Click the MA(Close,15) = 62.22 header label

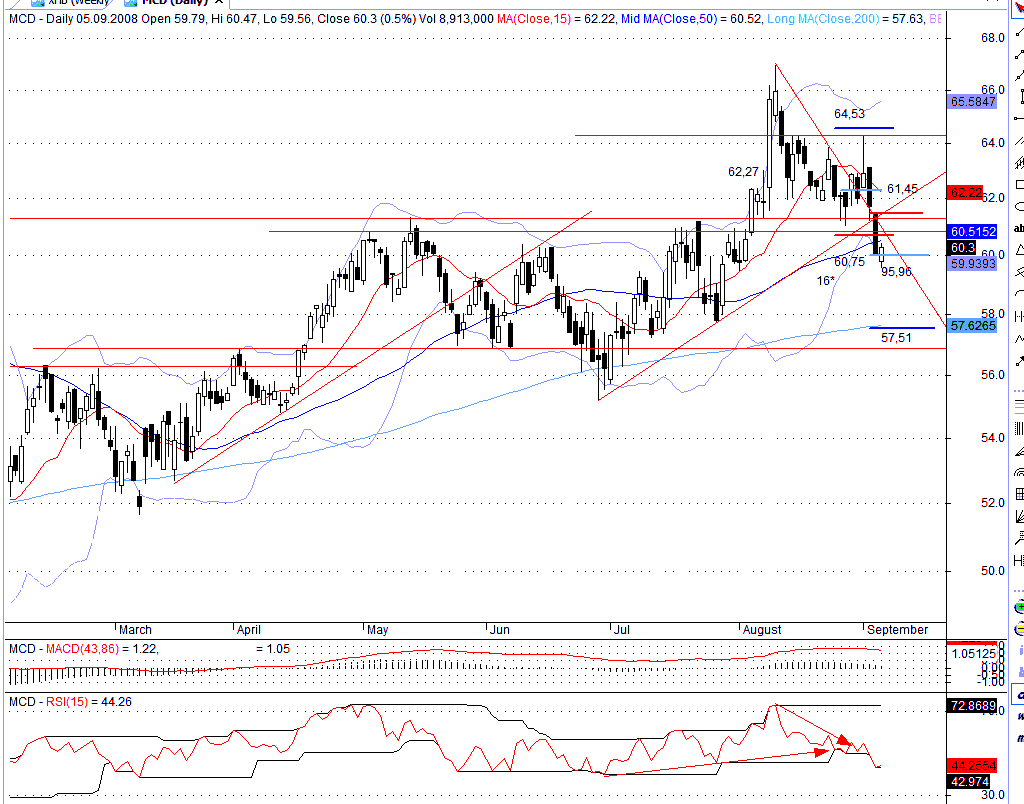(x=556, y=19)
